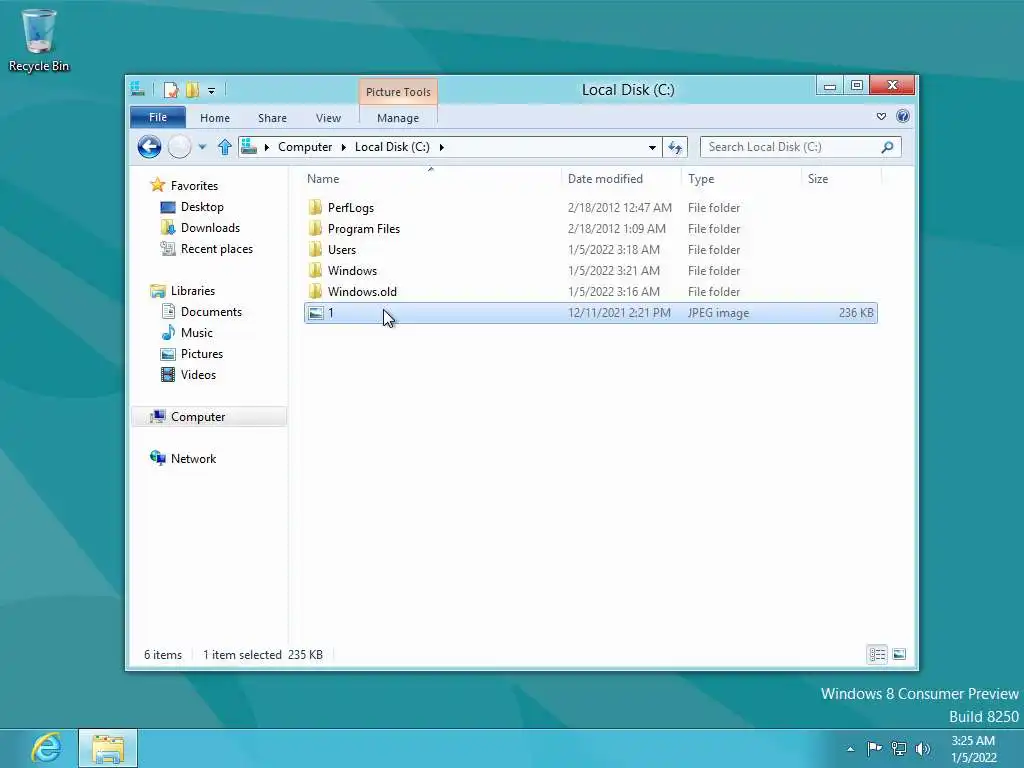
Task: Open the File menu tab
Action: click(158, 117)
